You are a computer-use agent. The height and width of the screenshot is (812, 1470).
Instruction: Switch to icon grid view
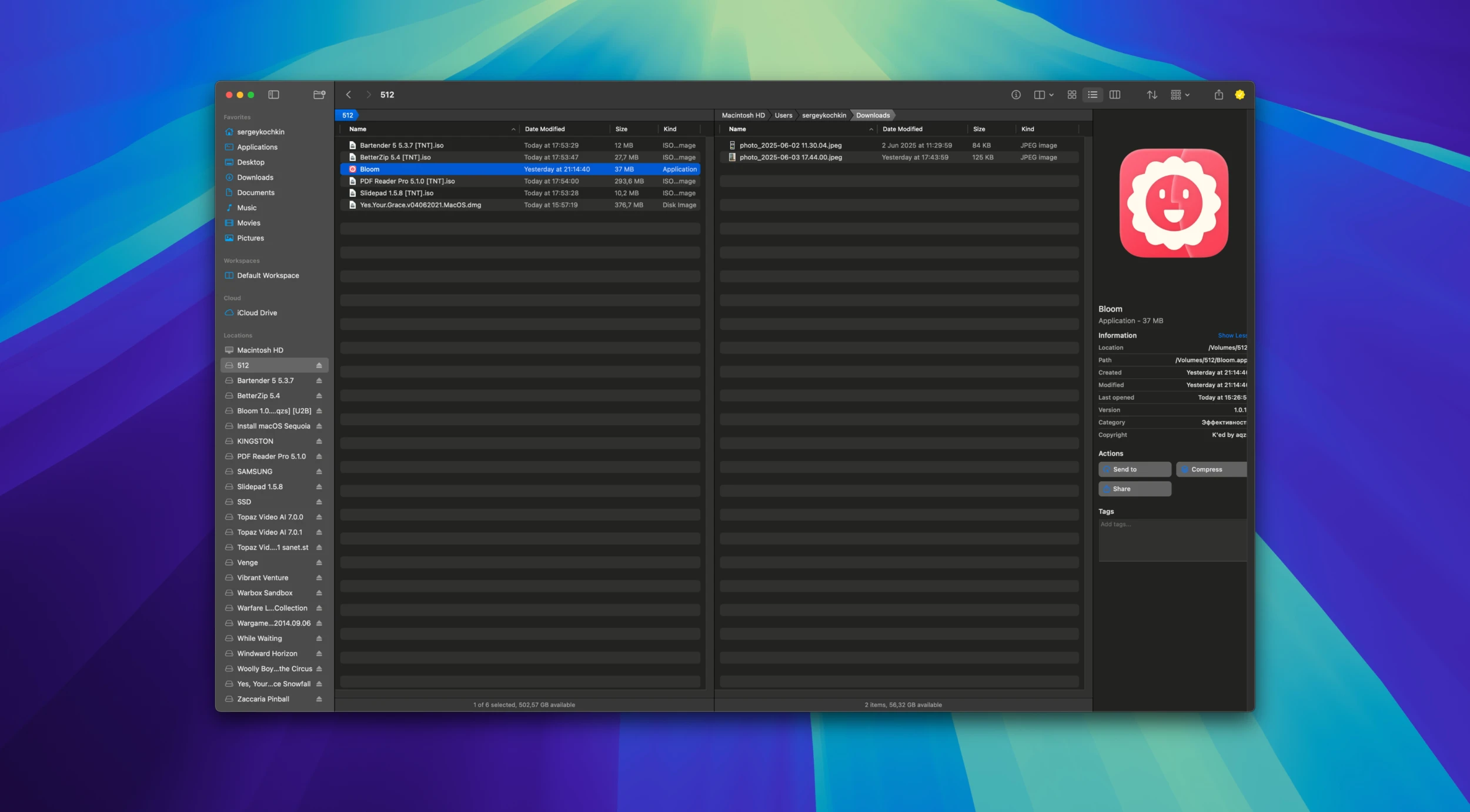point(1072,94)
